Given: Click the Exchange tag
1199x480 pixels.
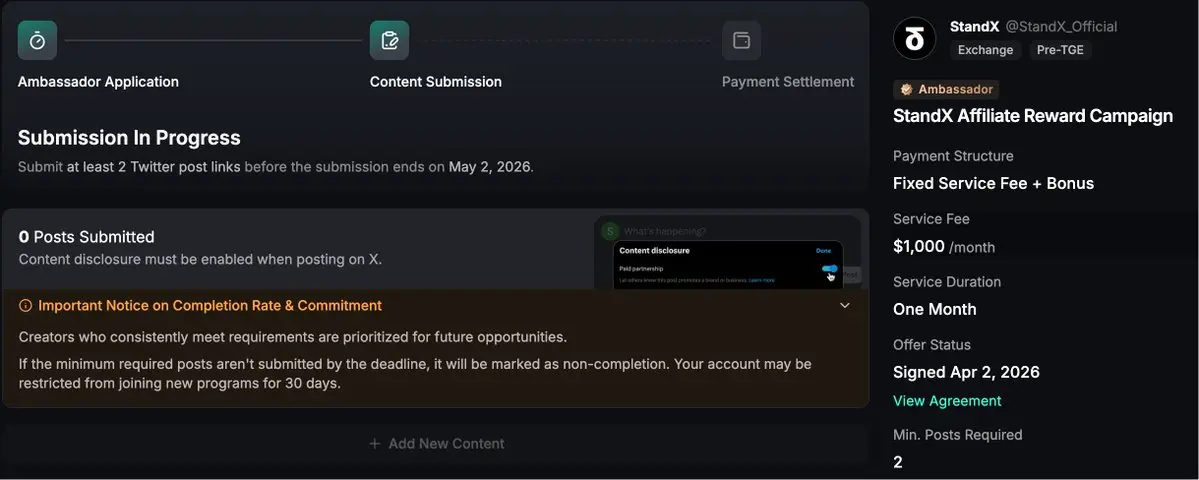Looking at the screenshot, I should click(985, 50).
